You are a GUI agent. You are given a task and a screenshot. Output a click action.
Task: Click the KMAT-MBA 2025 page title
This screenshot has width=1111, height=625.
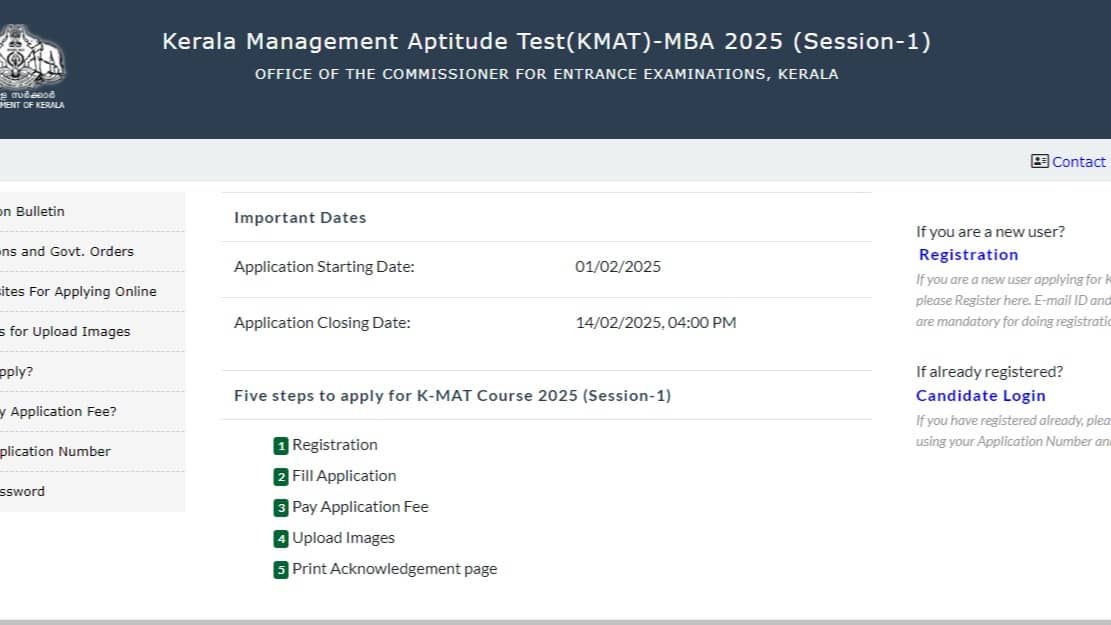pyautogui.click(x=546, y=41)
